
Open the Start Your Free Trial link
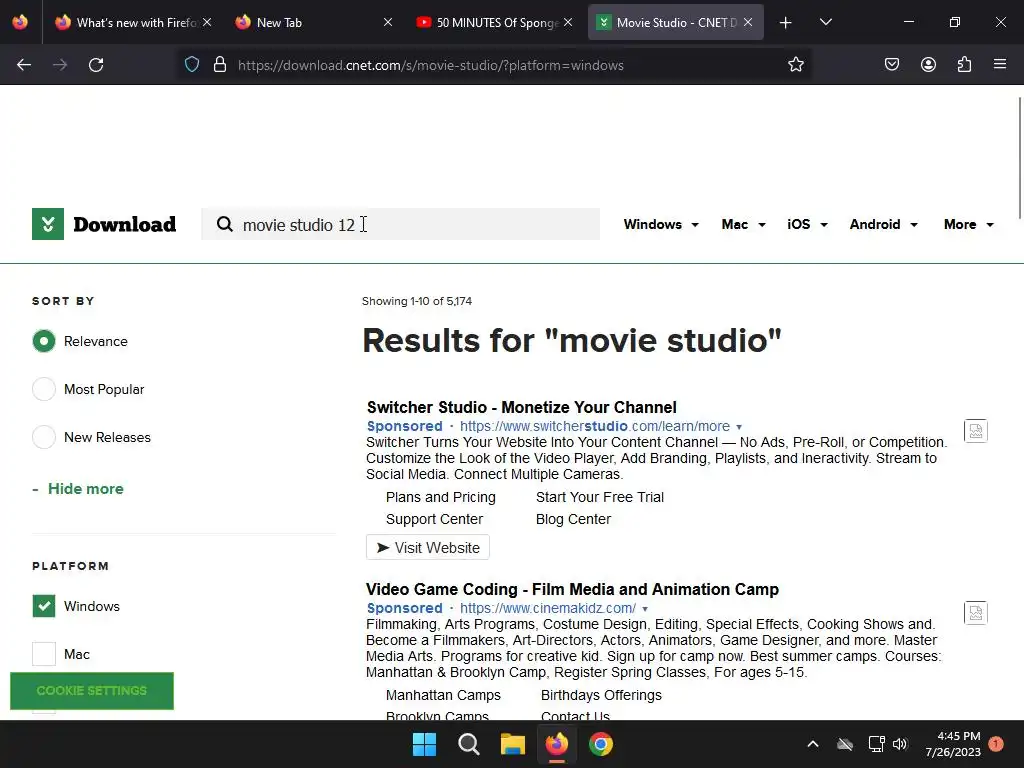click(x=600, y=497)
